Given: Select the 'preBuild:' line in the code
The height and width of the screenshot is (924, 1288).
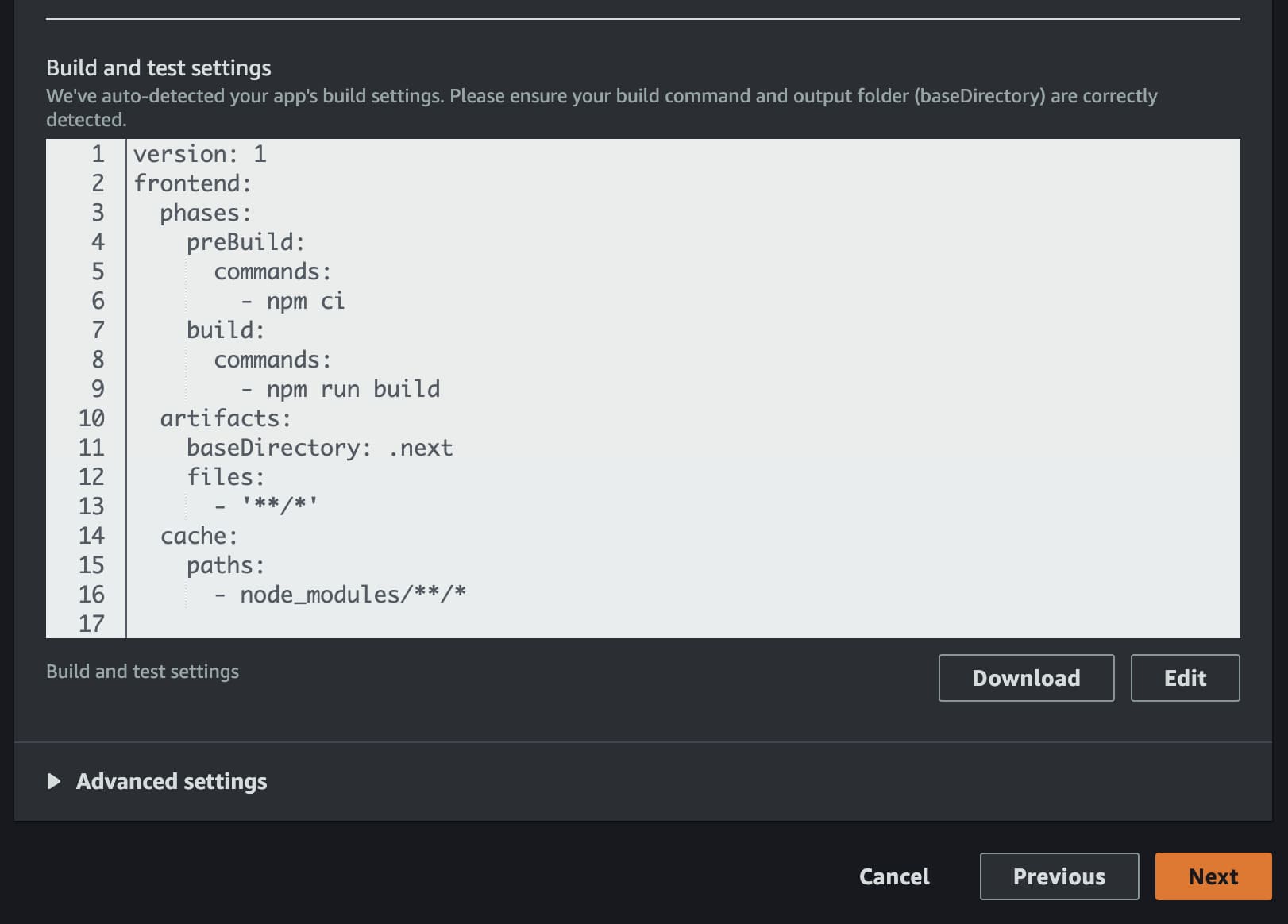Looking at the screenshot, I should coord(245,242).
